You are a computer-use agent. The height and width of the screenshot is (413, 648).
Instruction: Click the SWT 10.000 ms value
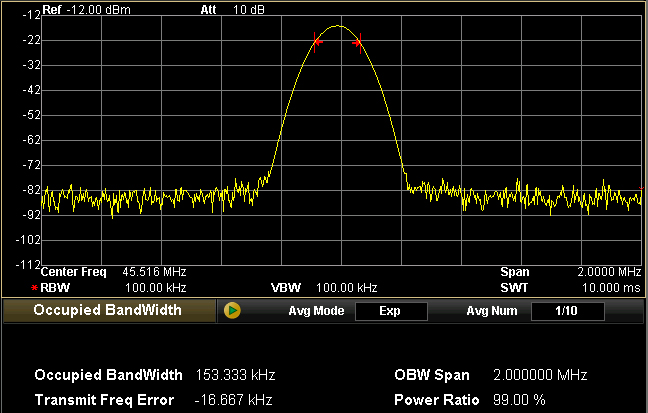coord(611,288)
